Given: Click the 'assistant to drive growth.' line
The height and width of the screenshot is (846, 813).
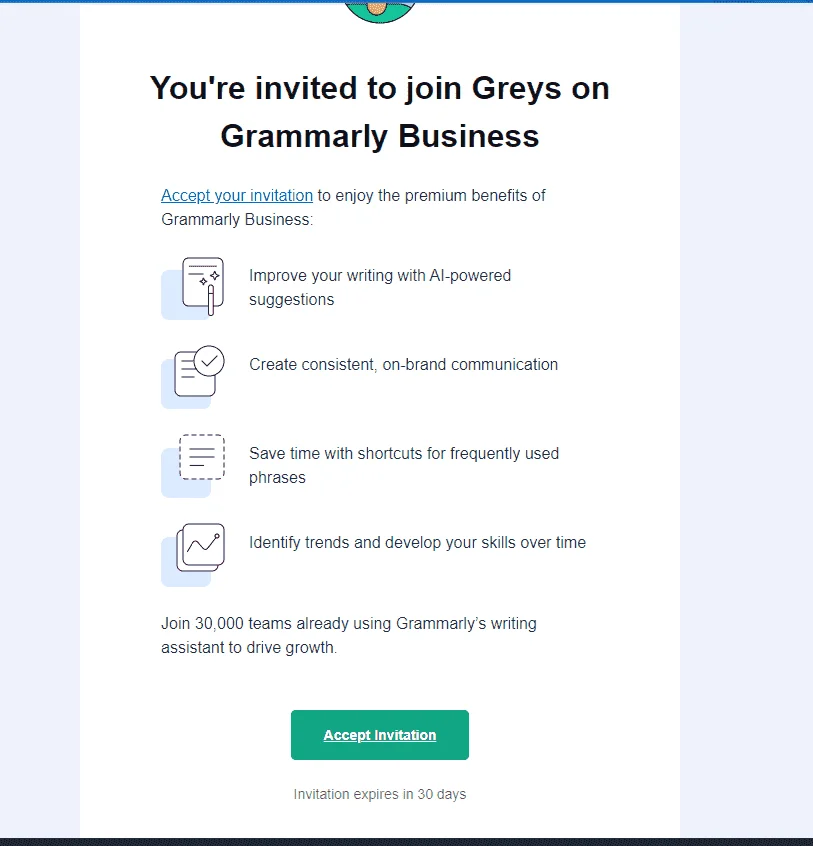Looking at the screenshot, I should click(x=249, y=647).
